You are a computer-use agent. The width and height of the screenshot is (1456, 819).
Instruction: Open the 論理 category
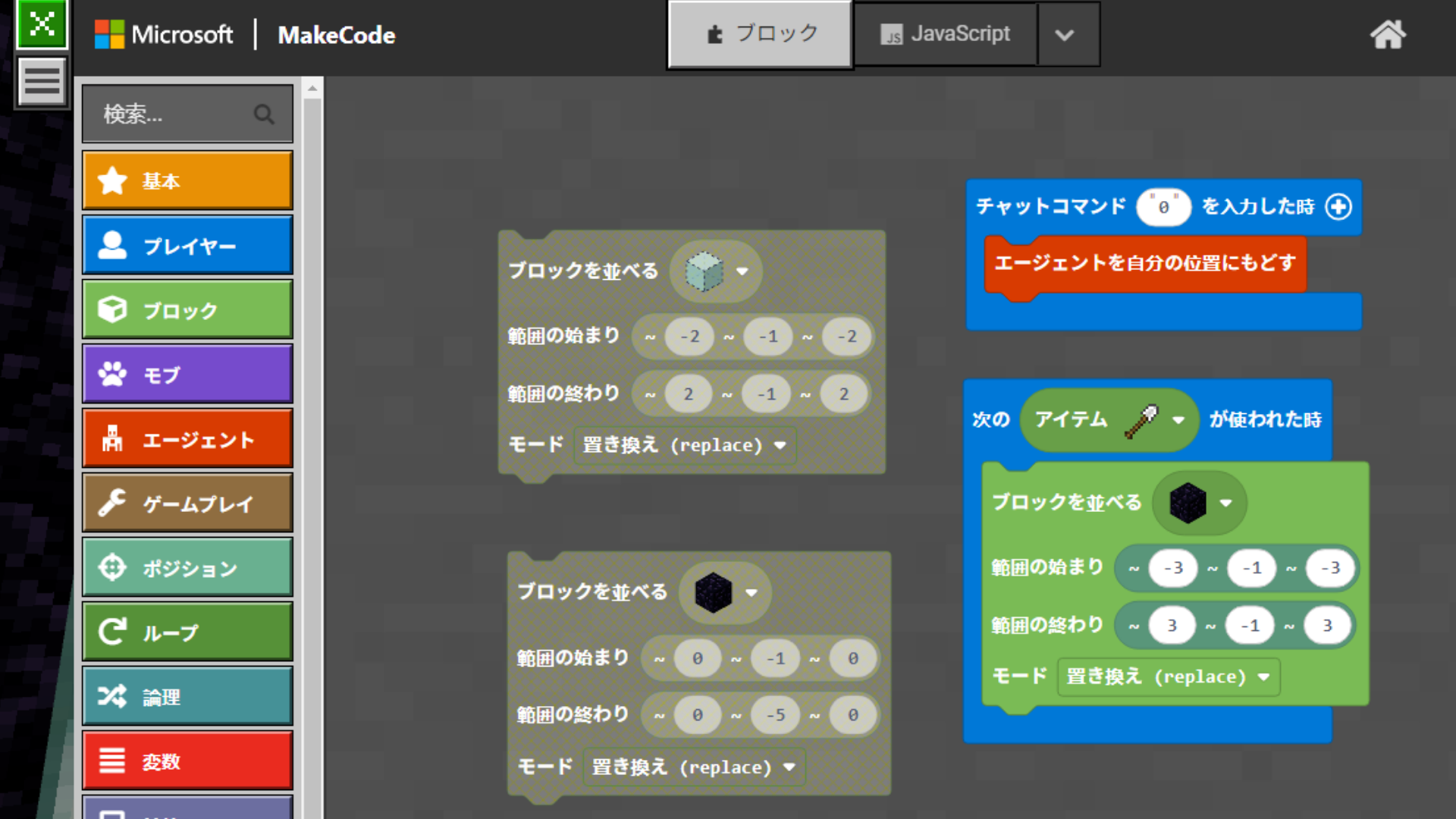(x=187, y=696)
